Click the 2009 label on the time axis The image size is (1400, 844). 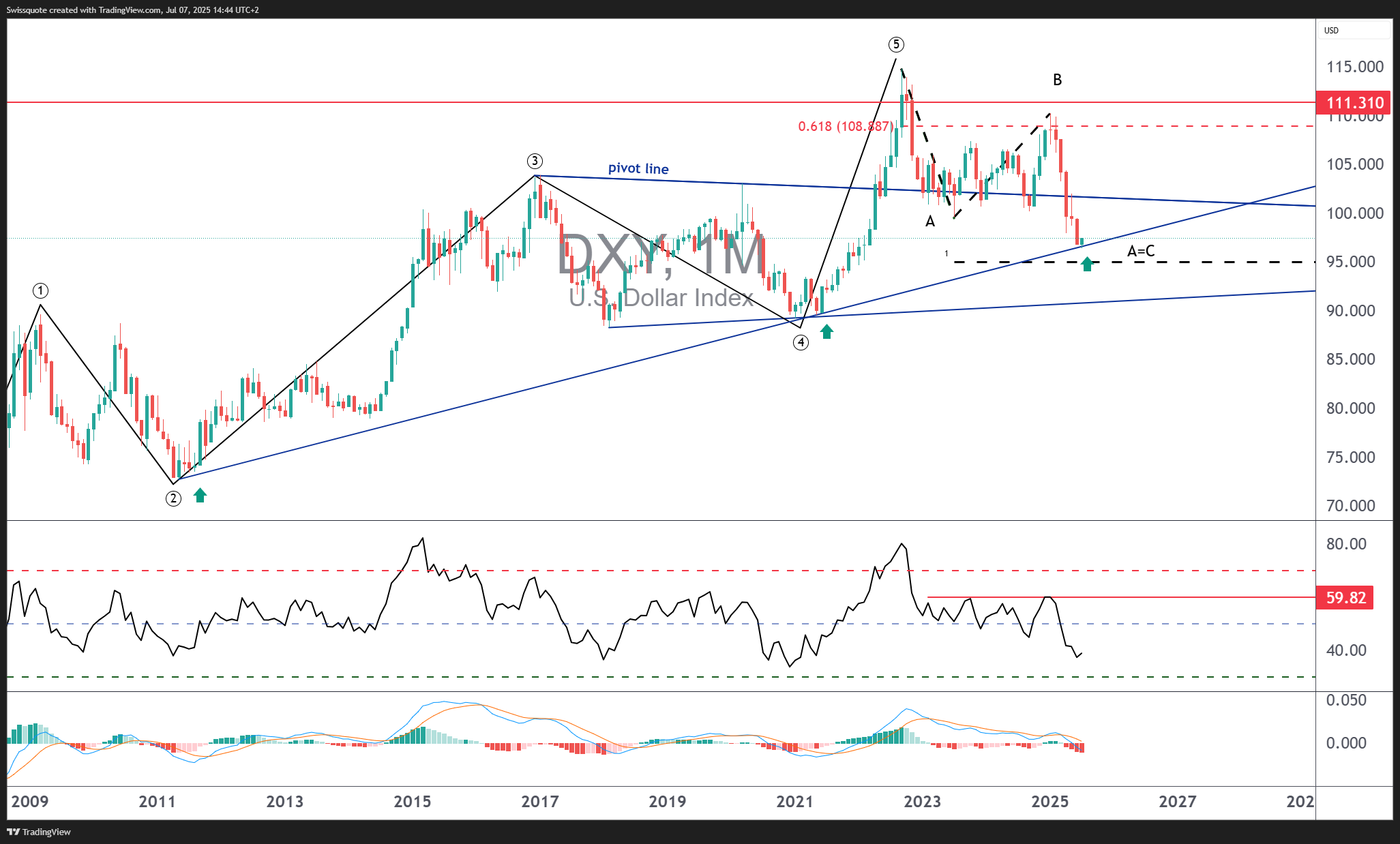point(30,802)
